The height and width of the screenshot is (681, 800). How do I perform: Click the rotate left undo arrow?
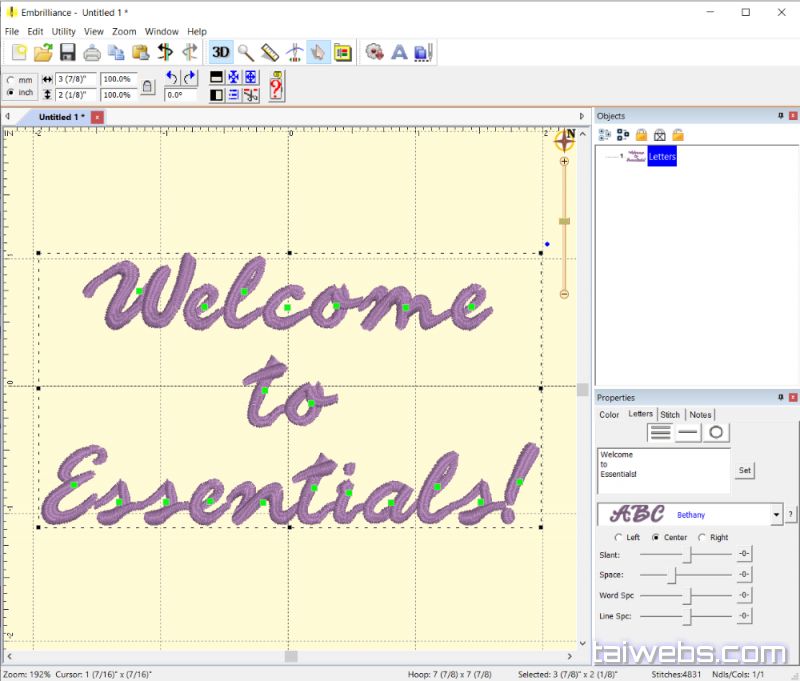coord(172,78)
